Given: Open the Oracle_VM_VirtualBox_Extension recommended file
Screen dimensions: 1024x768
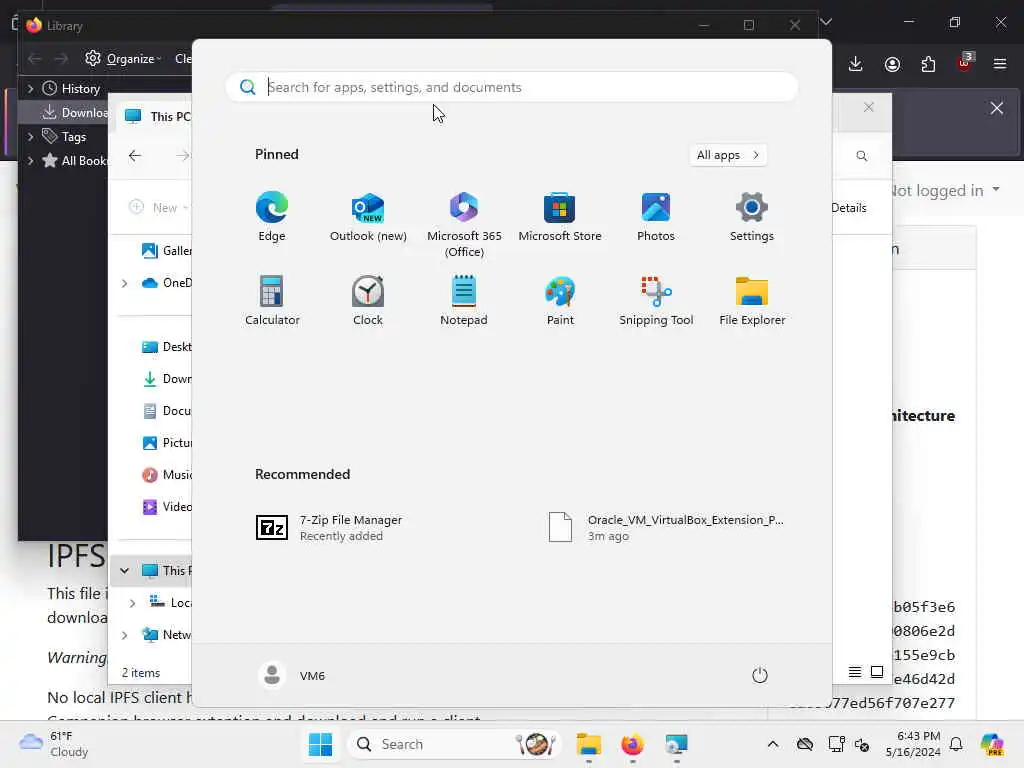Looking at the screenshot, I should click(x=667, y=528).
